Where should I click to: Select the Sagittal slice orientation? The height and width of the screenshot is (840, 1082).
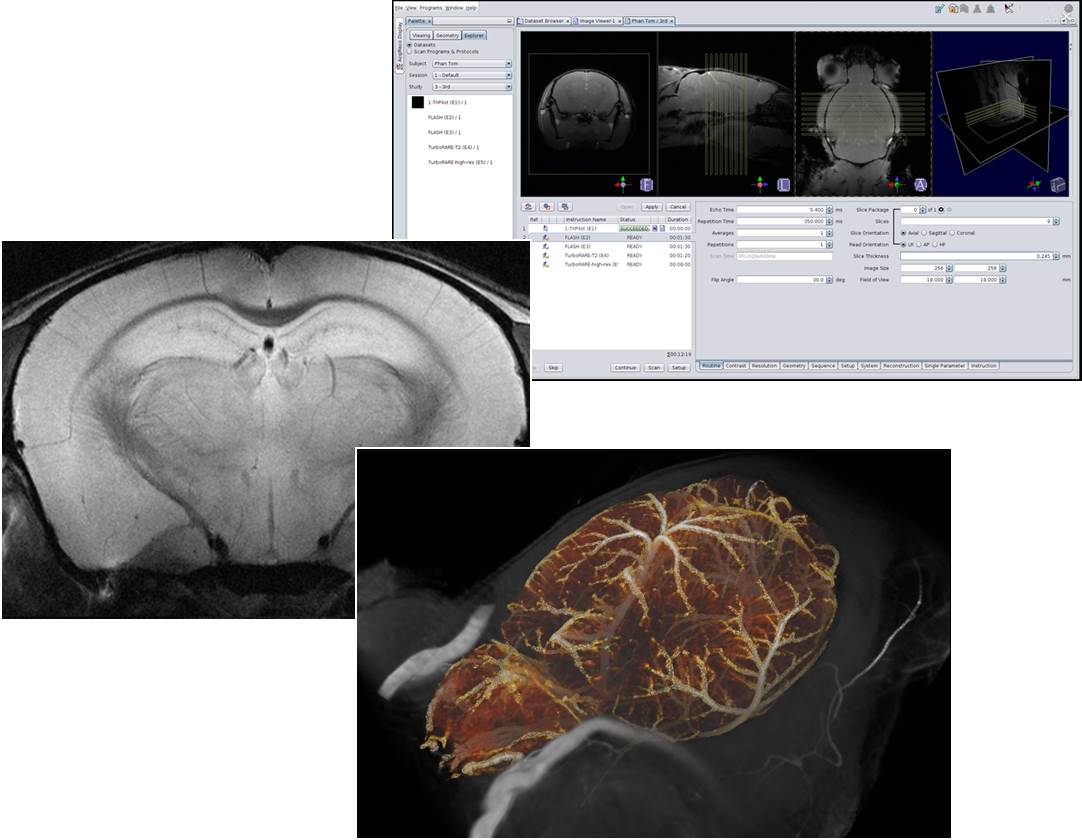click(x=925, y=233)
